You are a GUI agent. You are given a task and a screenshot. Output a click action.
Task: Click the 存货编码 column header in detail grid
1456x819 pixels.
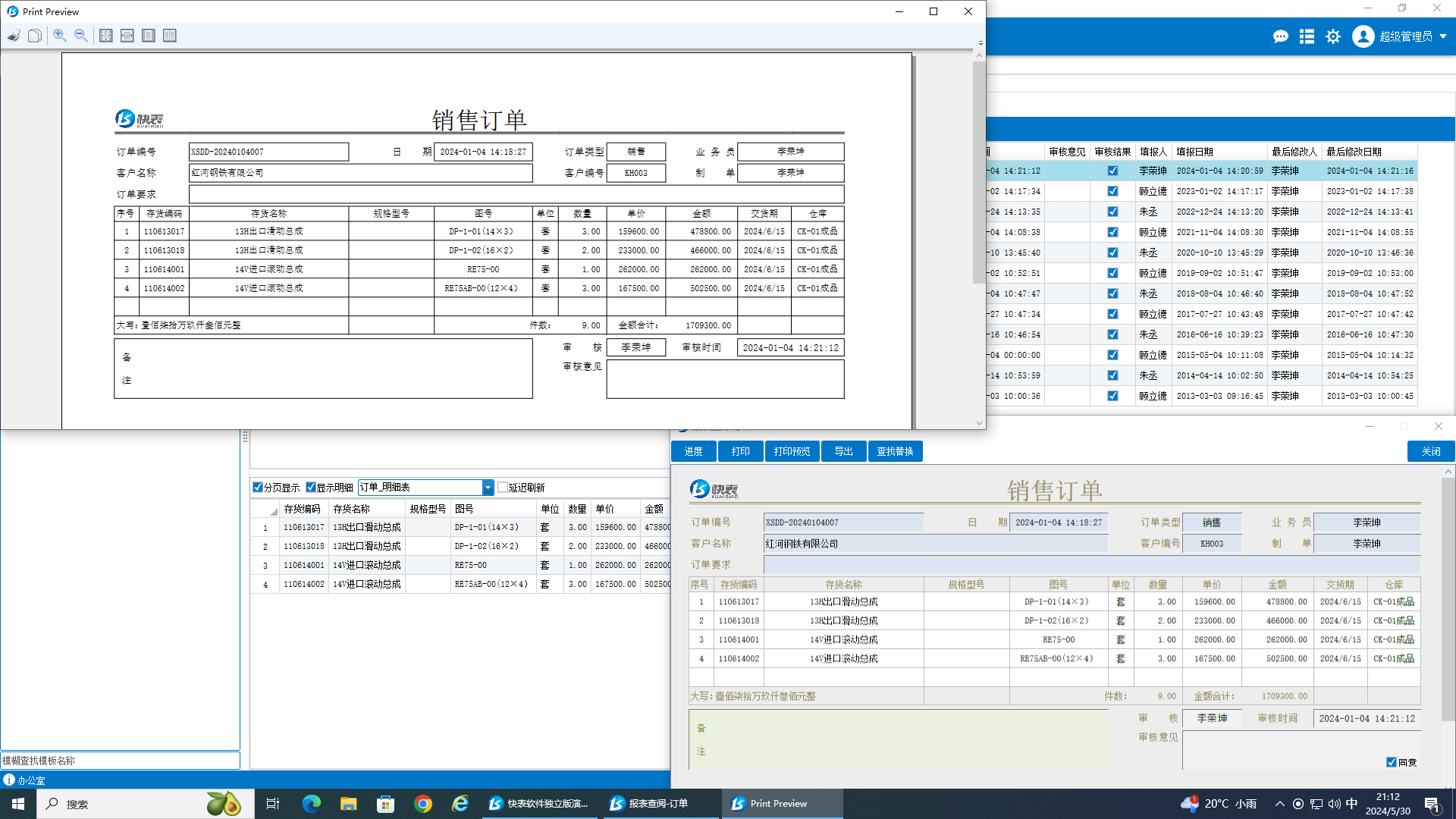click(x=303, y=509)
